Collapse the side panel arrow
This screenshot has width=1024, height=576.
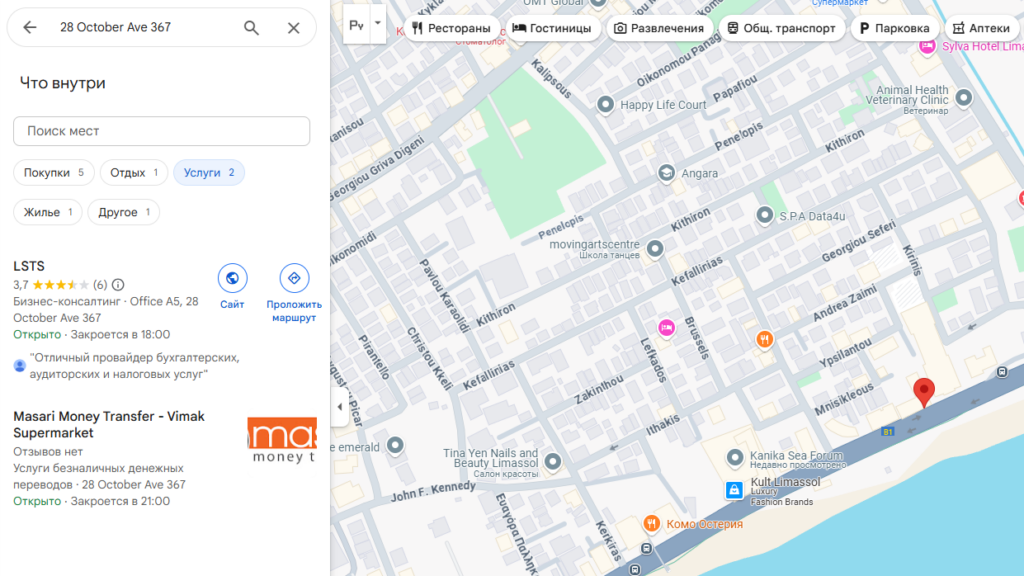tap(339, 407)
